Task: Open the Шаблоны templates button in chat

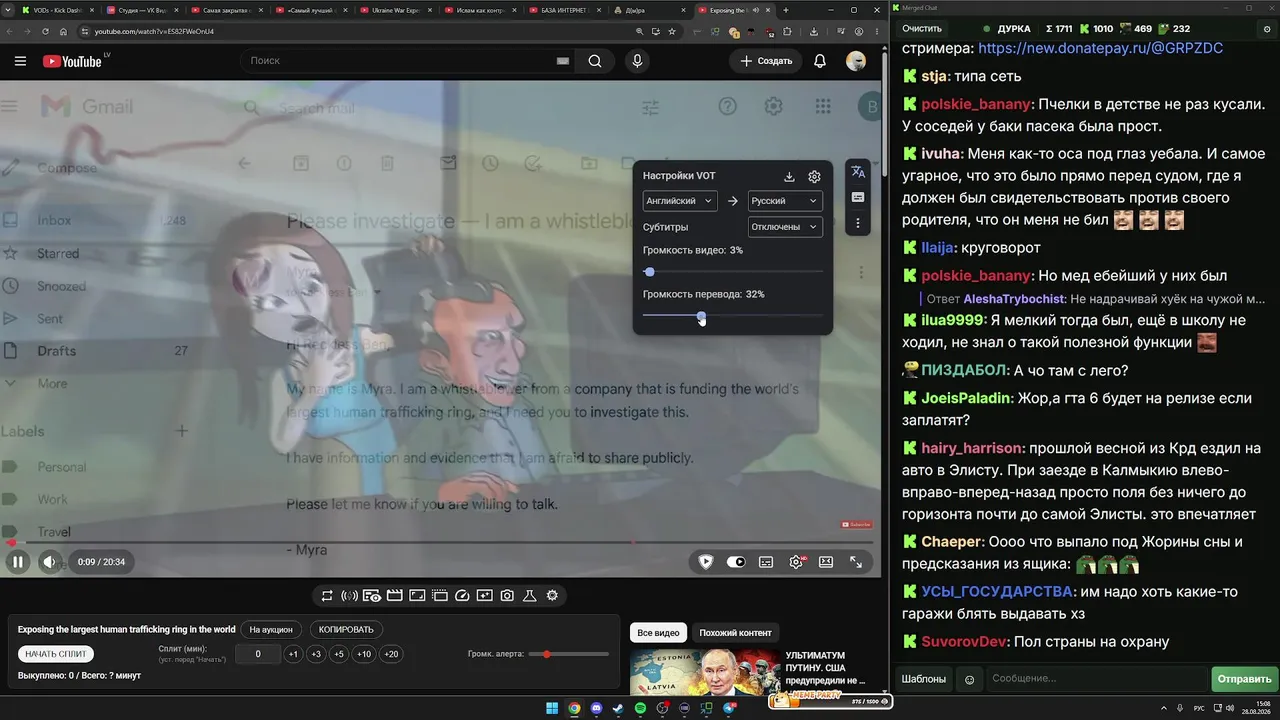Action: (x=924, y=679)
